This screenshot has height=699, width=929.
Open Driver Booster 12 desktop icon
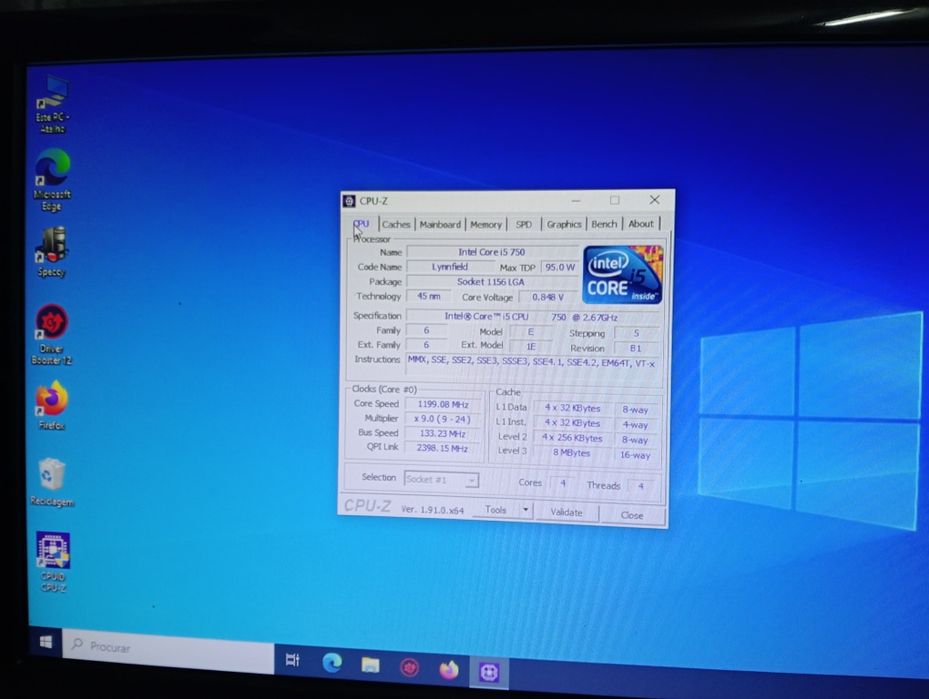tap(52, 335)
